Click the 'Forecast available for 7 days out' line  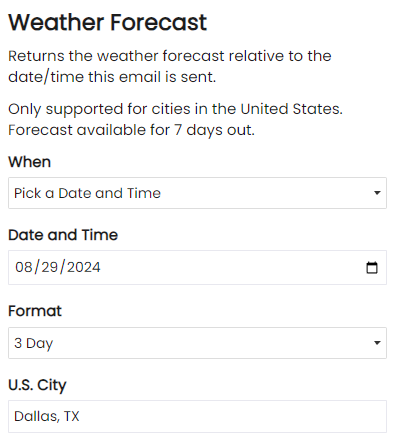[x=131, y=130]
